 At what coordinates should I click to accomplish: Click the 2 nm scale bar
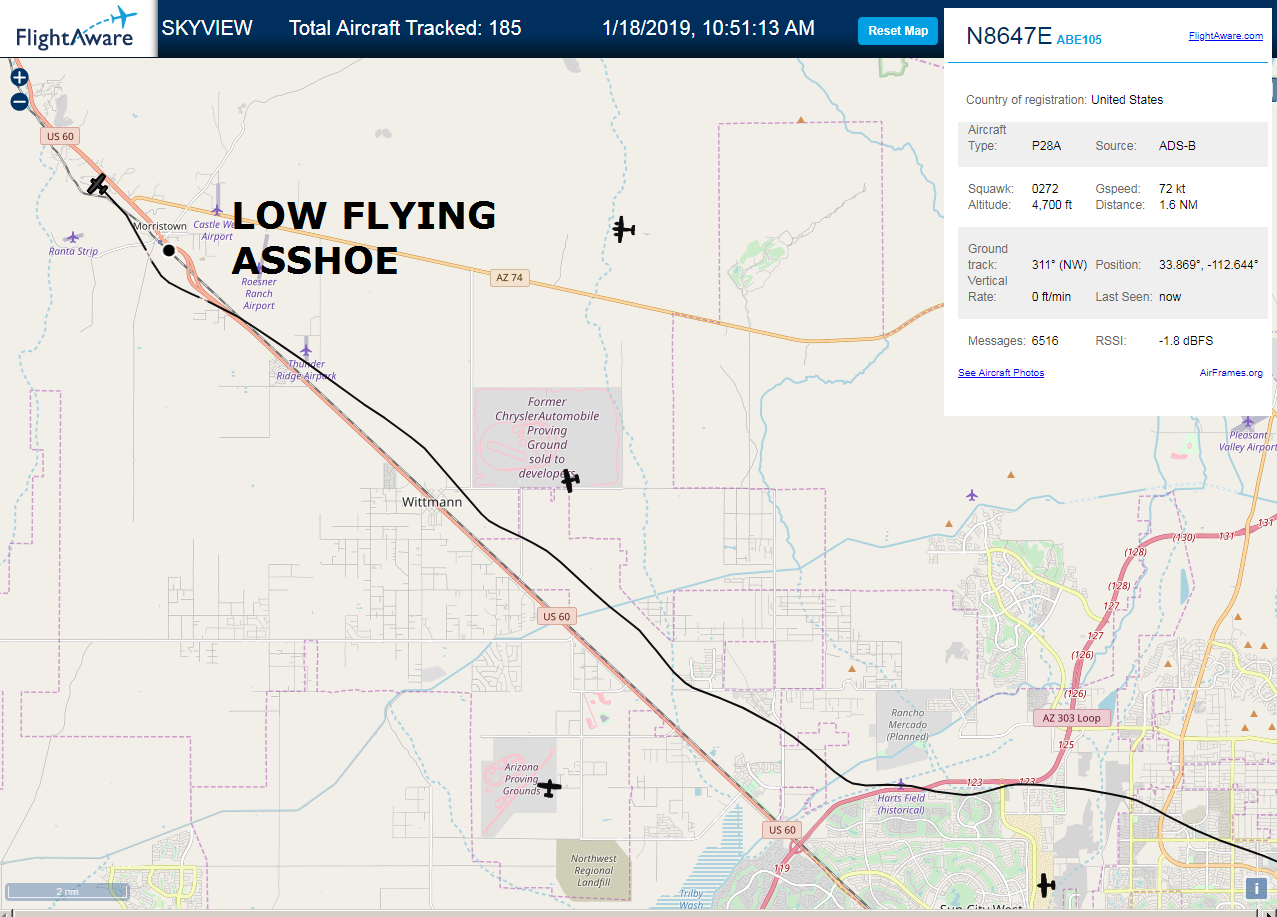point(67,891)
